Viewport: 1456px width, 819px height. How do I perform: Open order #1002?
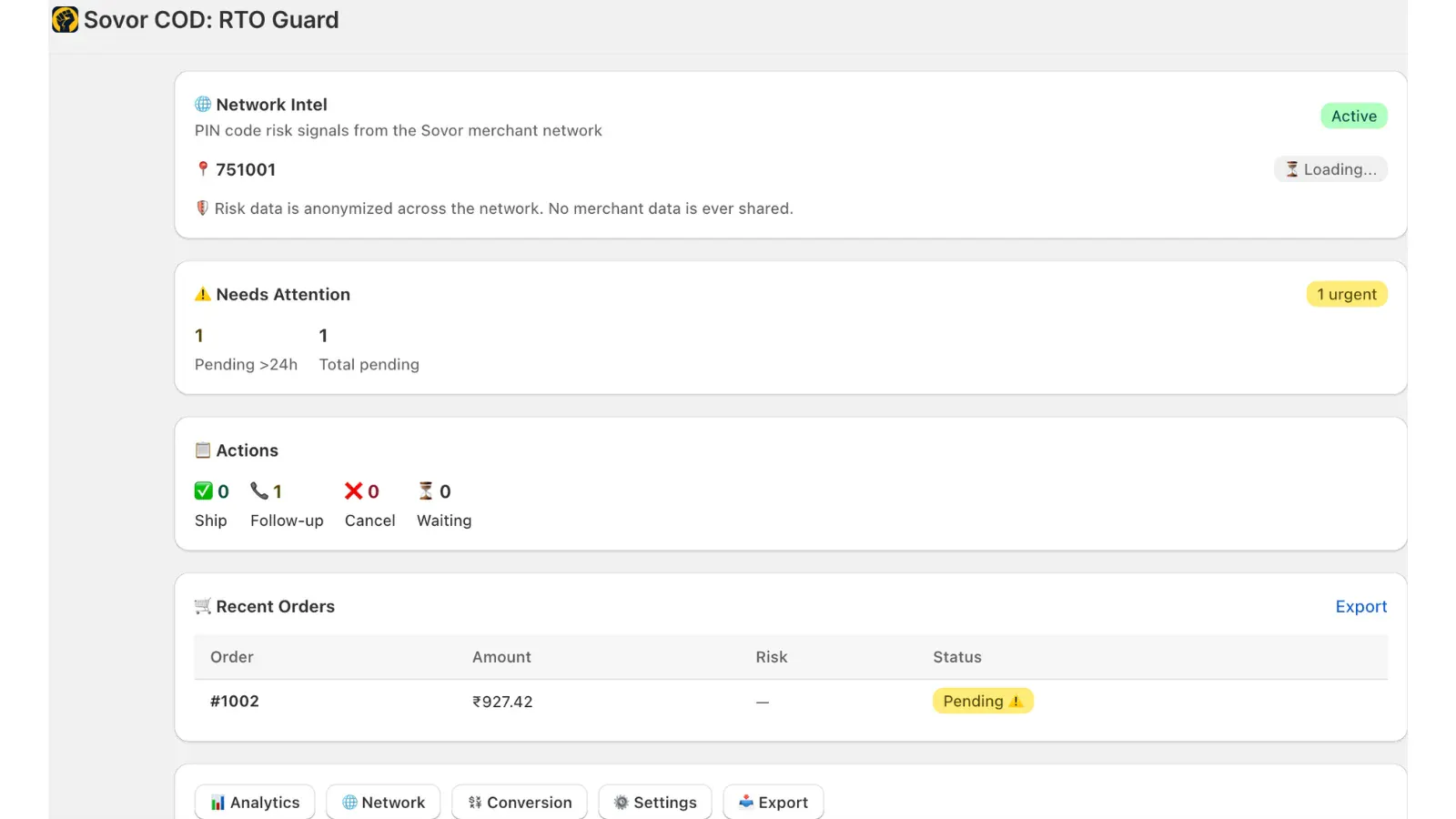pos(235,702)
